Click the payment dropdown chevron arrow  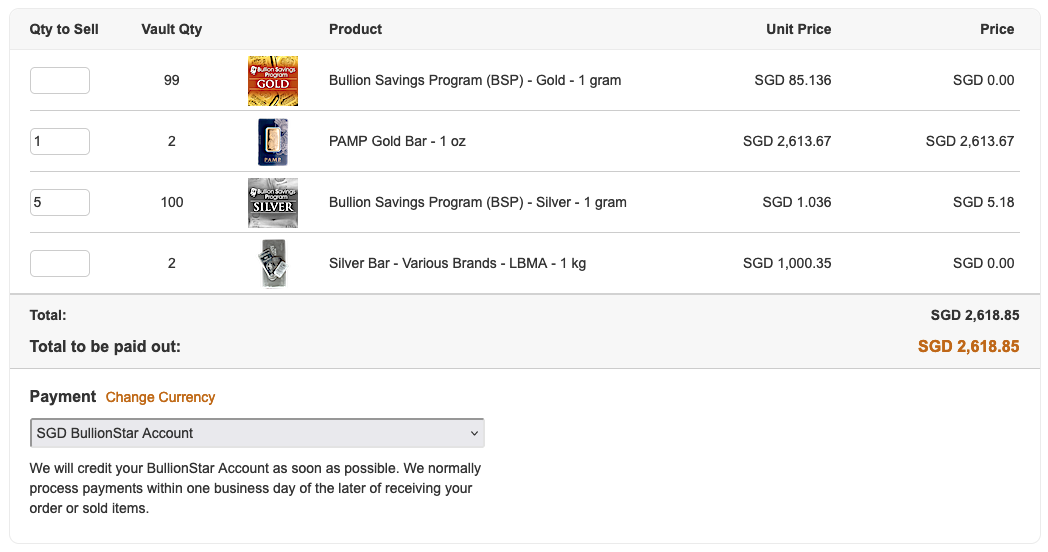point(474,433)
